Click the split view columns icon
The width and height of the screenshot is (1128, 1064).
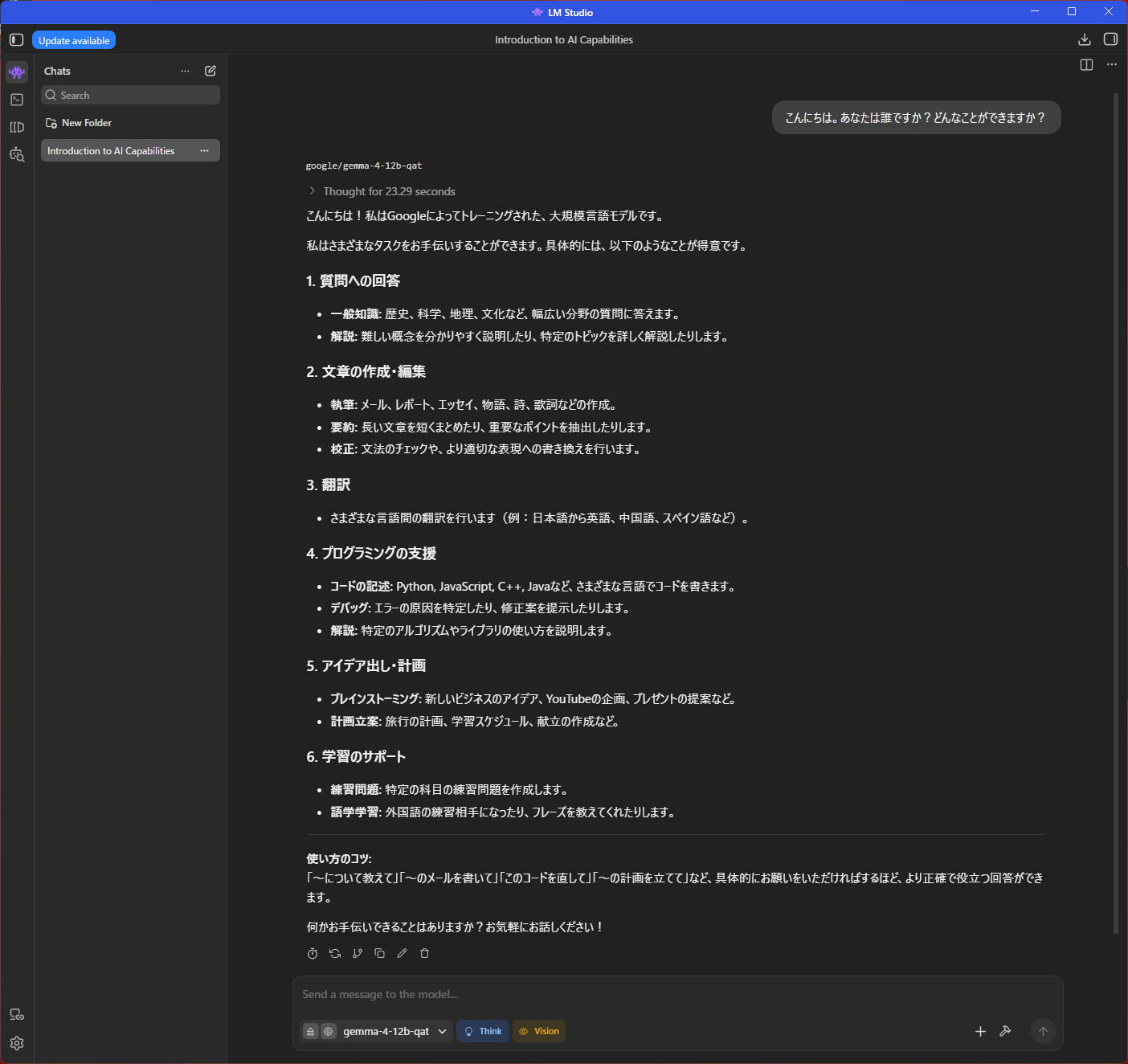(1086, 65)
